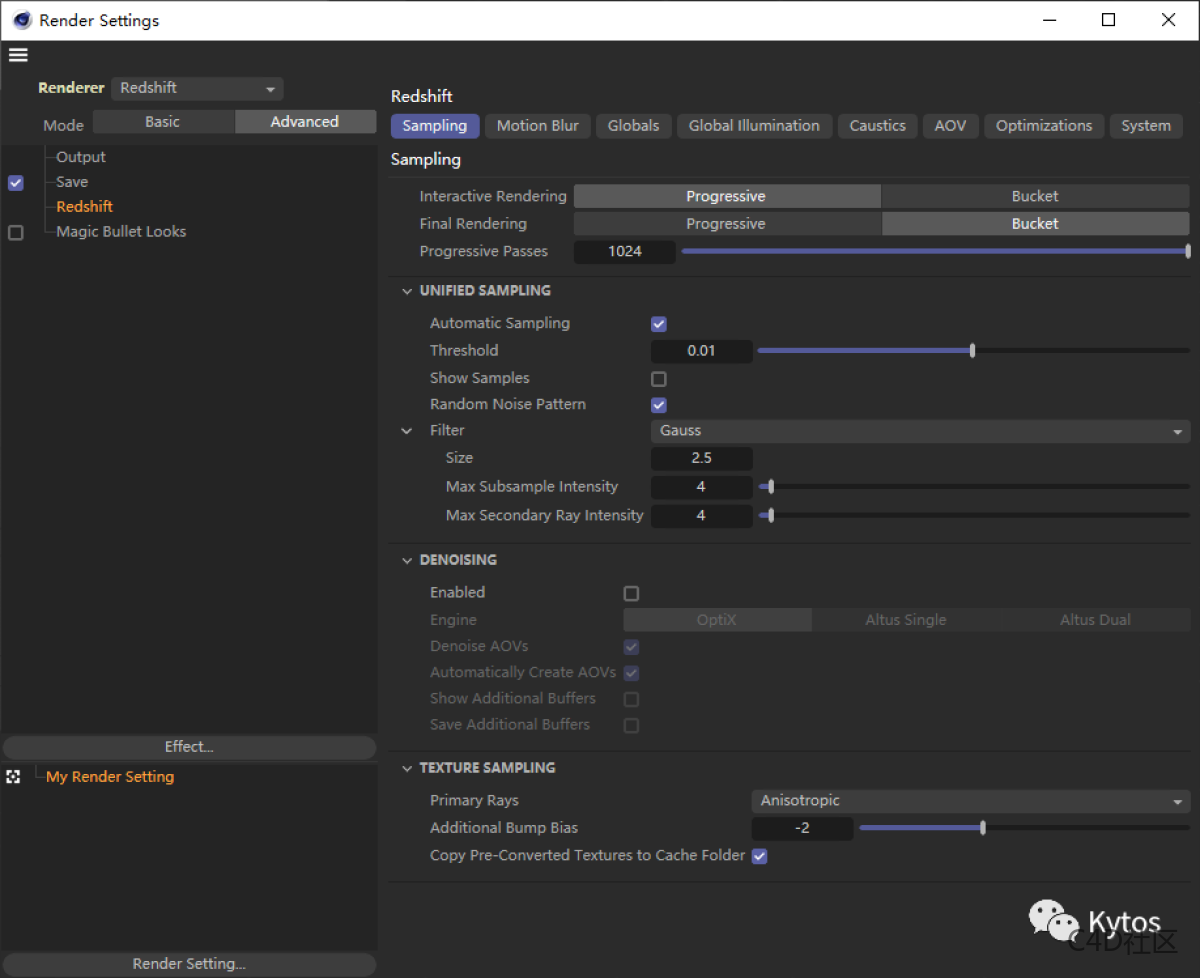
Task: Collapse the UNIFIED SAMPLING section
Action: pyautogui.click(x=407, y=290)
